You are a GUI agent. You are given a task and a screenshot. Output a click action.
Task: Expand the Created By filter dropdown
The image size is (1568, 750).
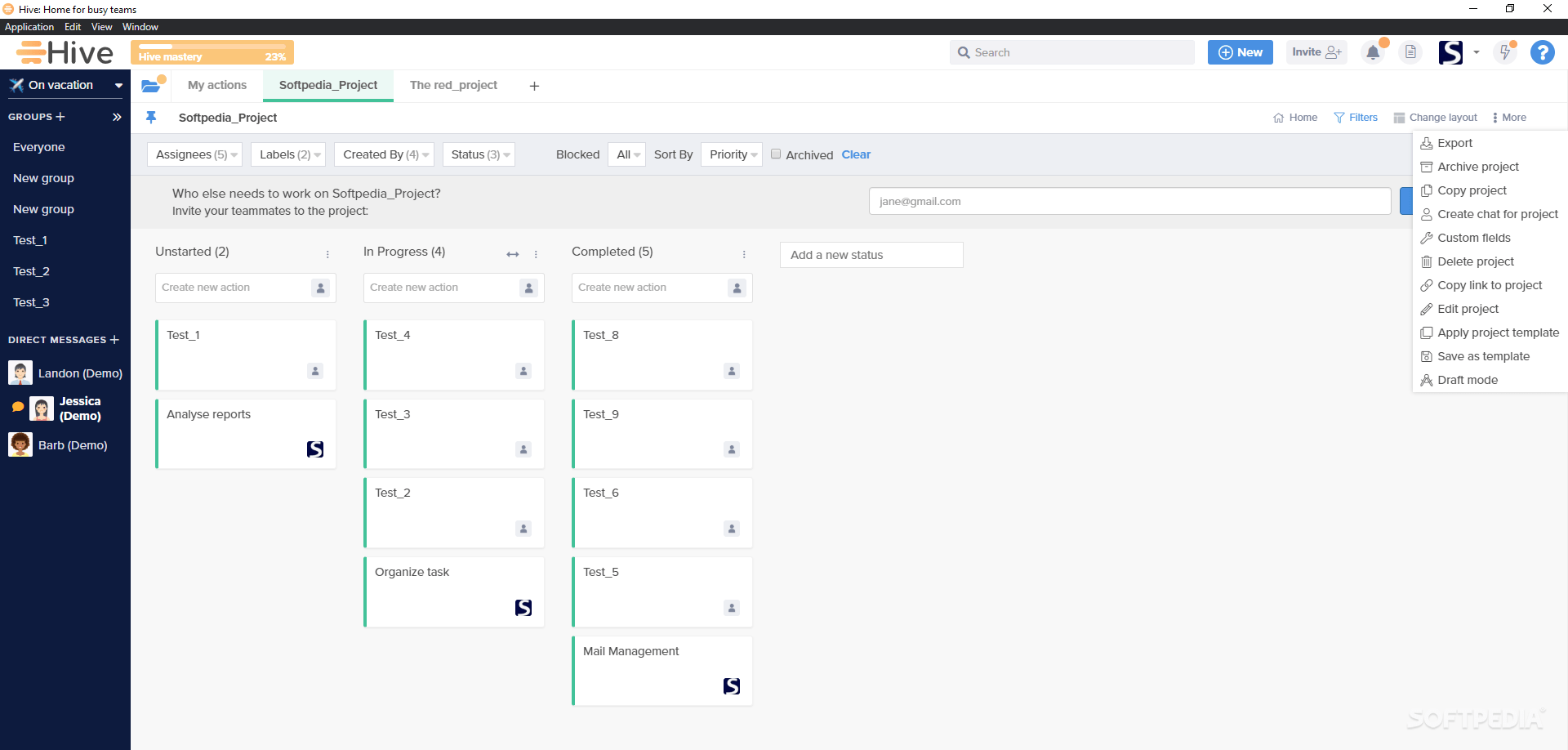pyautogui.click(x=384, y=154)
